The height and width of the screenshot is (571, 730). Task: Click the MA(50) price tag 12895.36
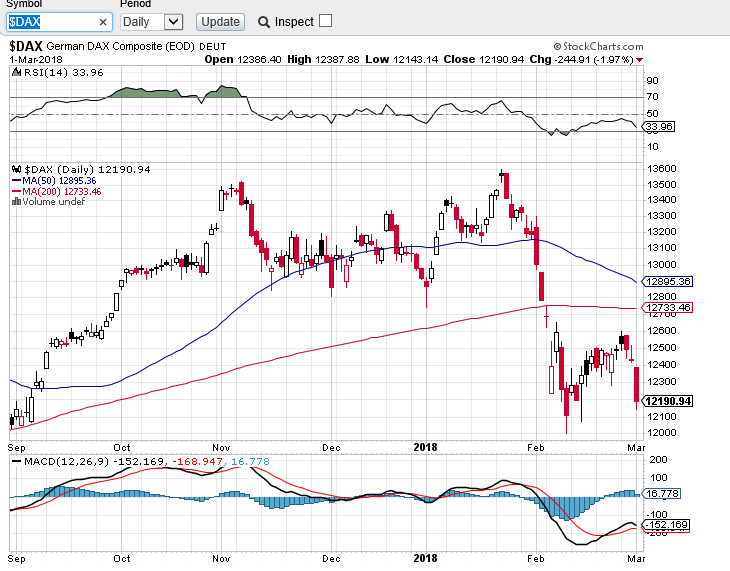(x=668, y=282)
